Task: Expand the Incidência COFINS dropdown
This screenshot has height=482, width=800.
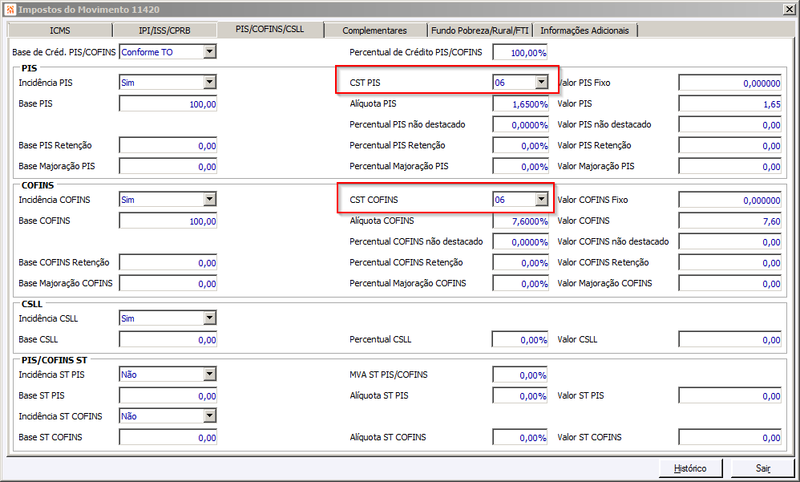Action: click(x=210, y=199)
